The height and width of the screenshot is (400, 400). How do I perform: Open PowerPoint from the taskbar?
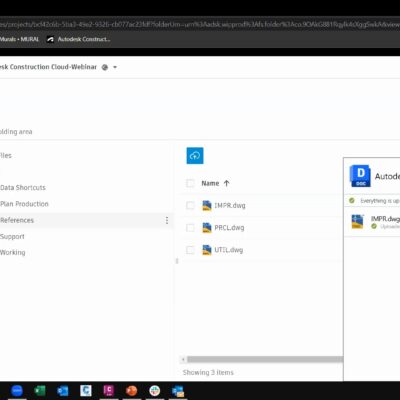click(132, 390)
